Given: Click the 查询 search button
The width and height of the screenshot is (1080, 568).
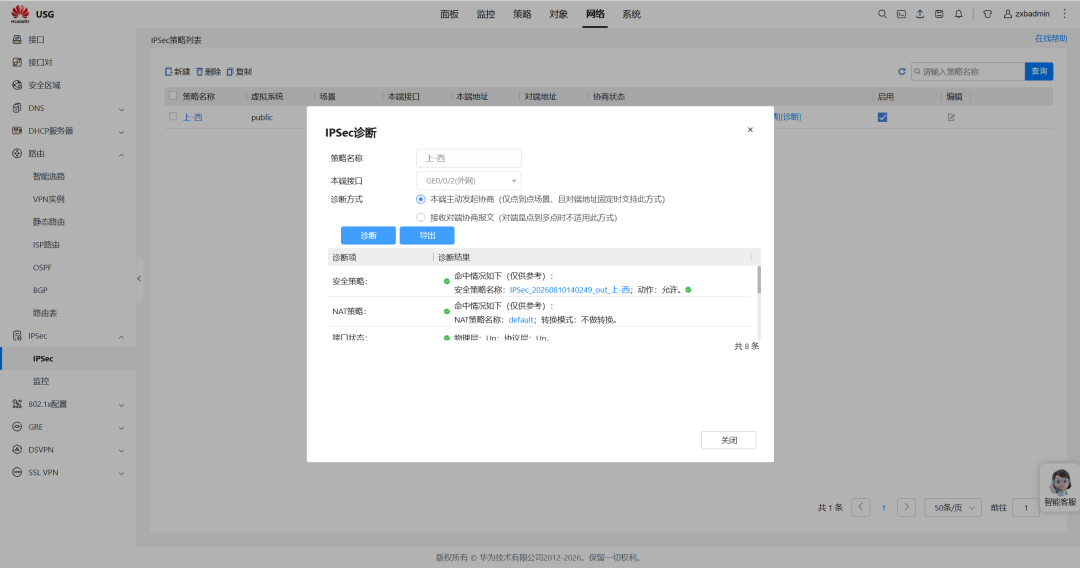Looking at the screenshot, I should (x=1039, y=72).
